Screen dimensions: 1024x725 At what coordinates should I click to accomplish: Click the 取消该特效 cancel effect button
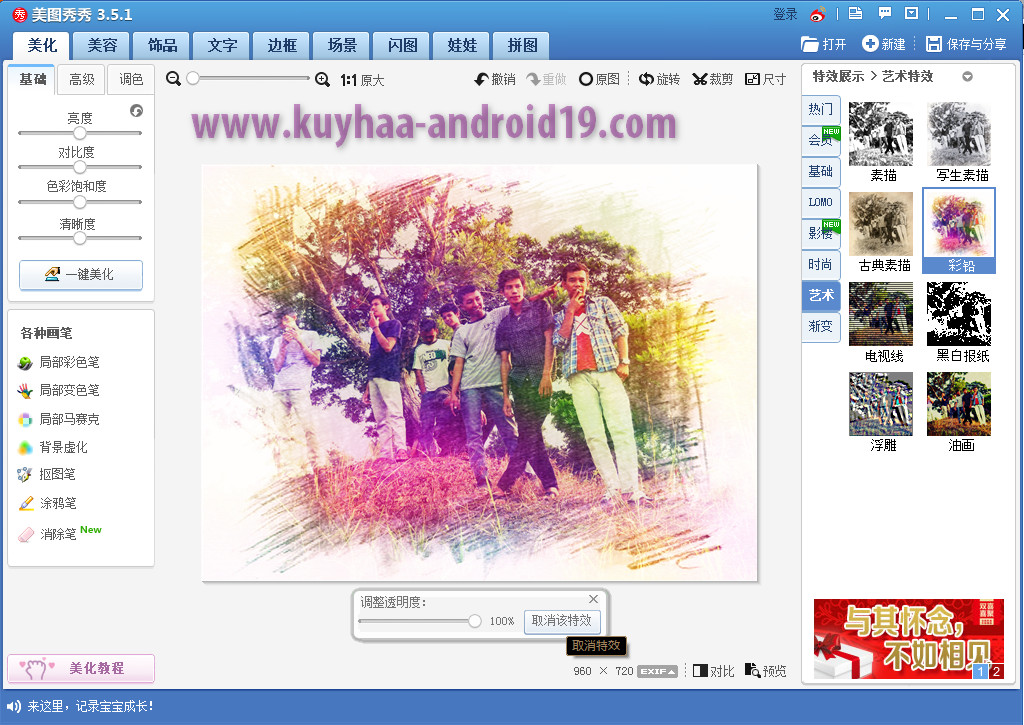click(x=562, y=620)
